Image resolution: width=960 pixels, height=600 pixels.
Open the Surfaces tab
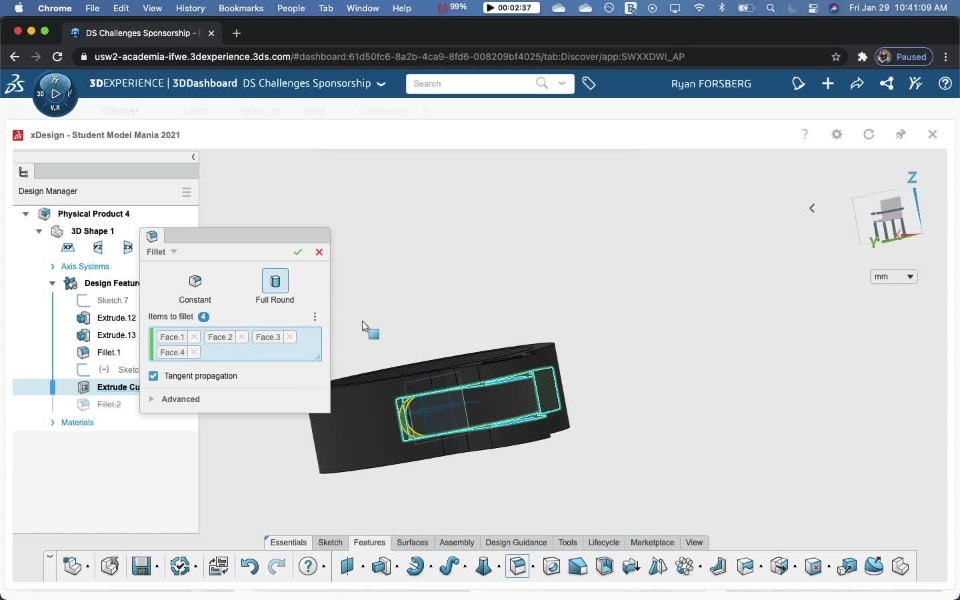coord(412,542)
